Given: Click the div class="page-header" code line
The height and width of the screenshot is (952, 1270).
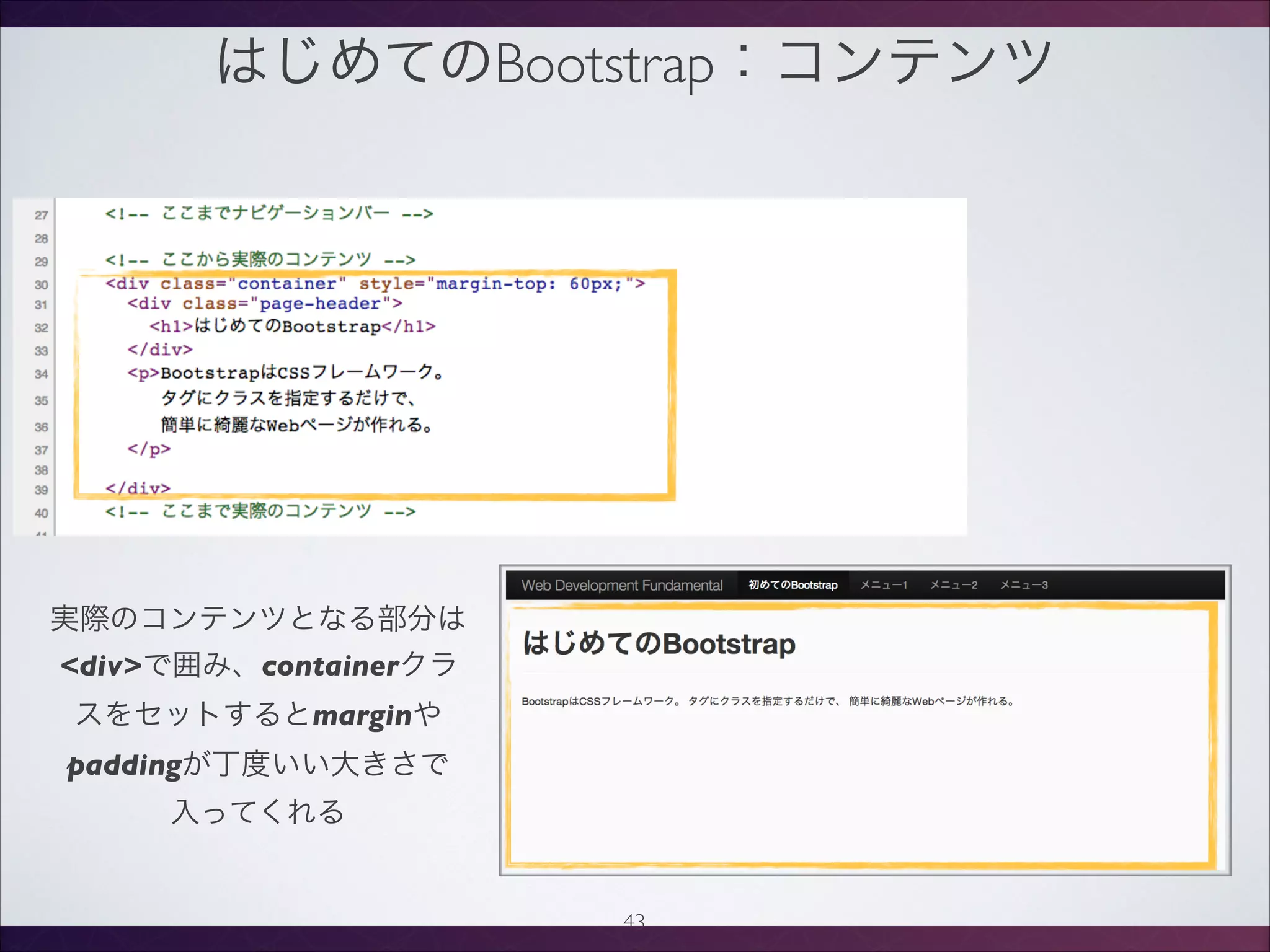Looking at the screenshot, I should [265, 304].
